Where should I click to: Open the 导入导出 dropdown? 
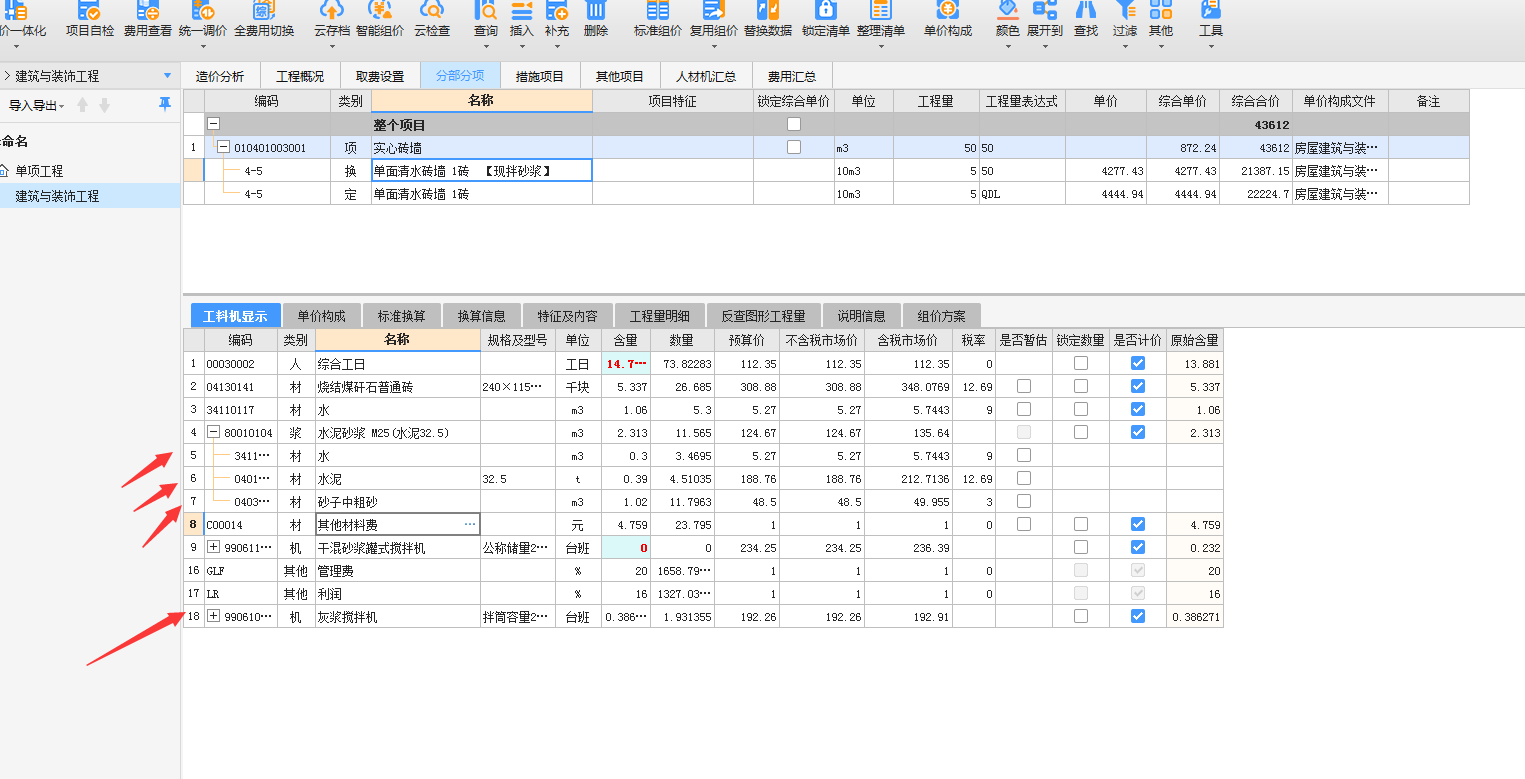click(x=37, y=105)
